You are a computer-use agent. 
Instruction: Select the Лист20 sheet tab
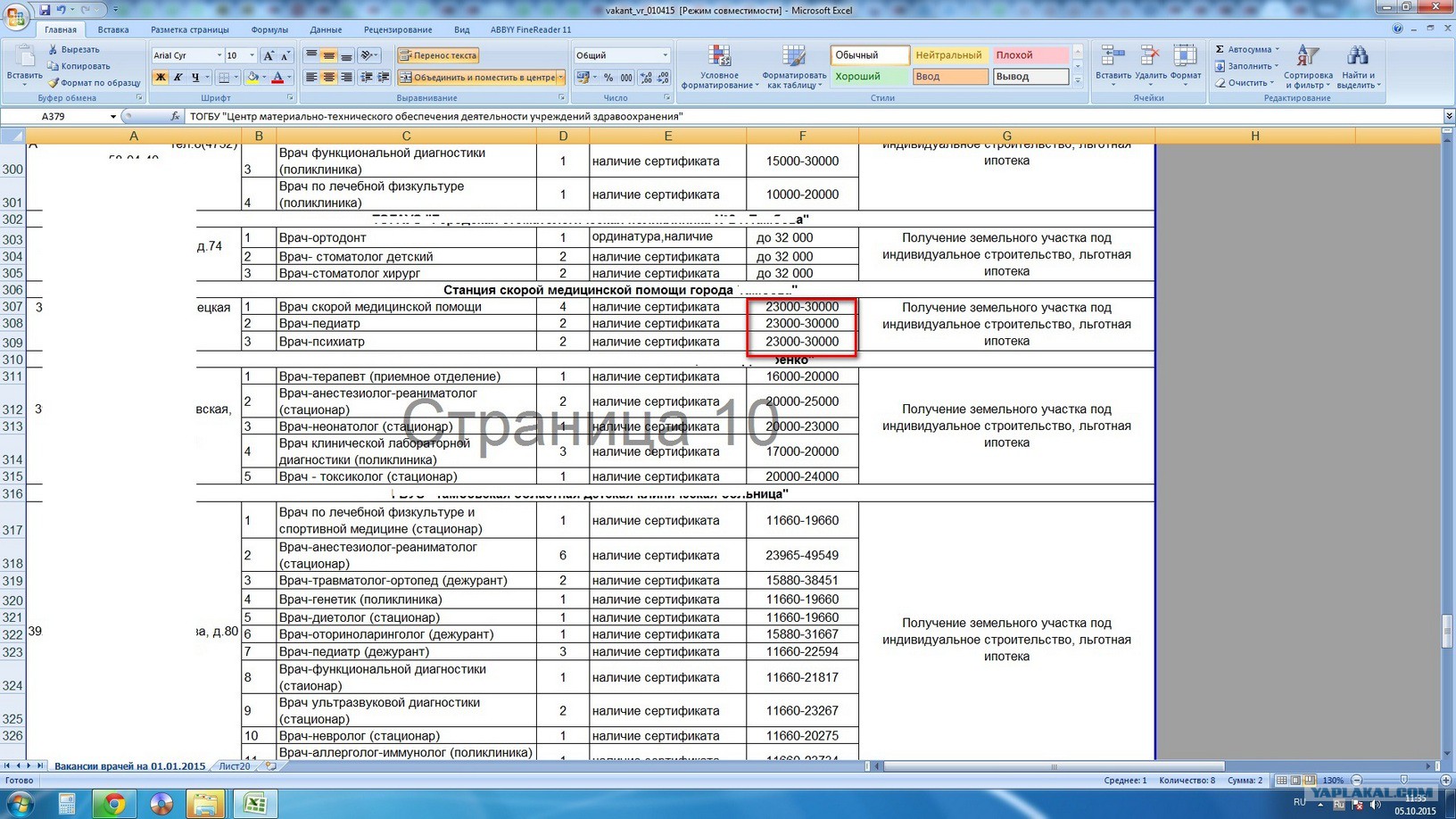click(234, 766)
